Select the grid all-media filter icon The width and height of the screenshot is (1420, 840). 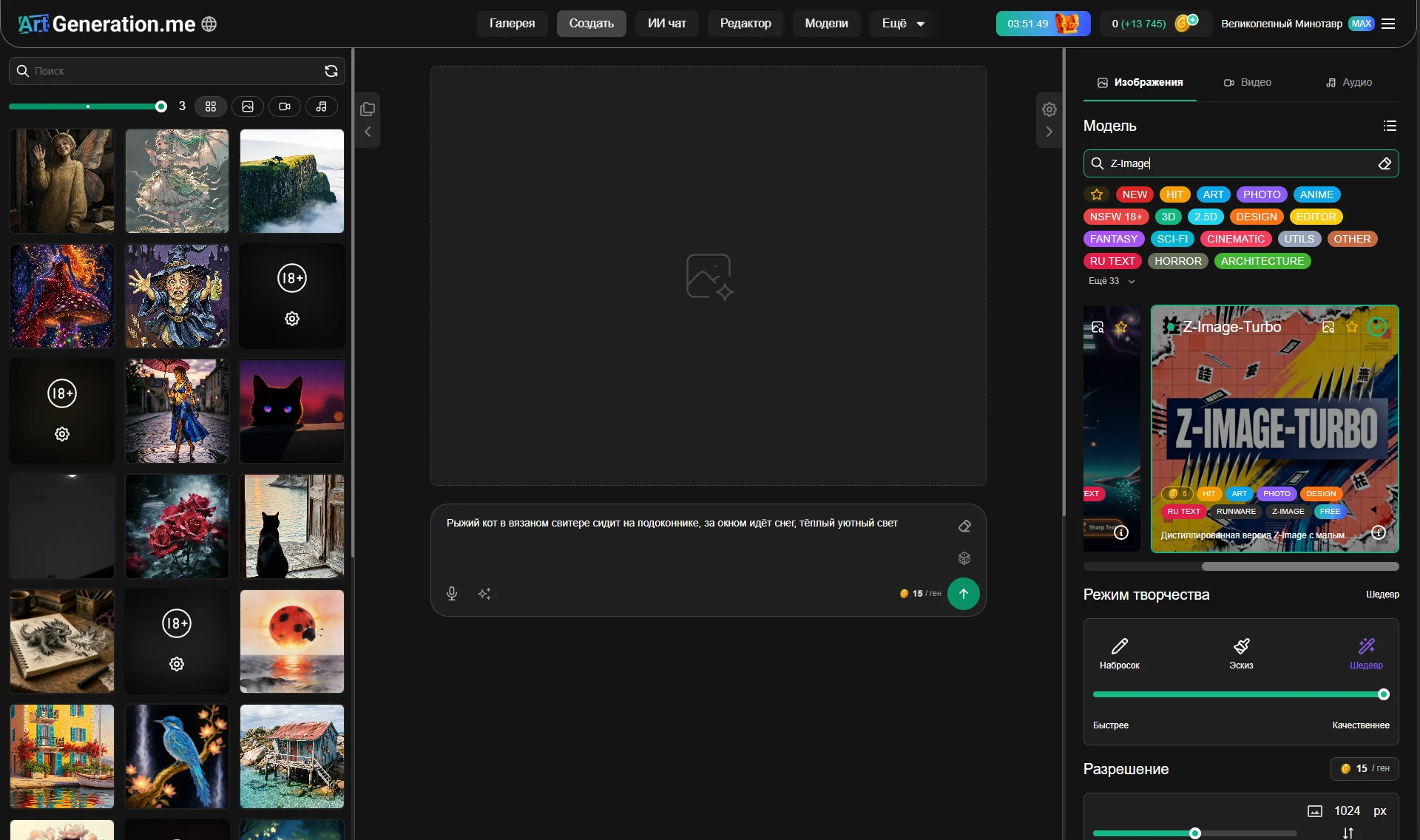click(x=211, y=106)
